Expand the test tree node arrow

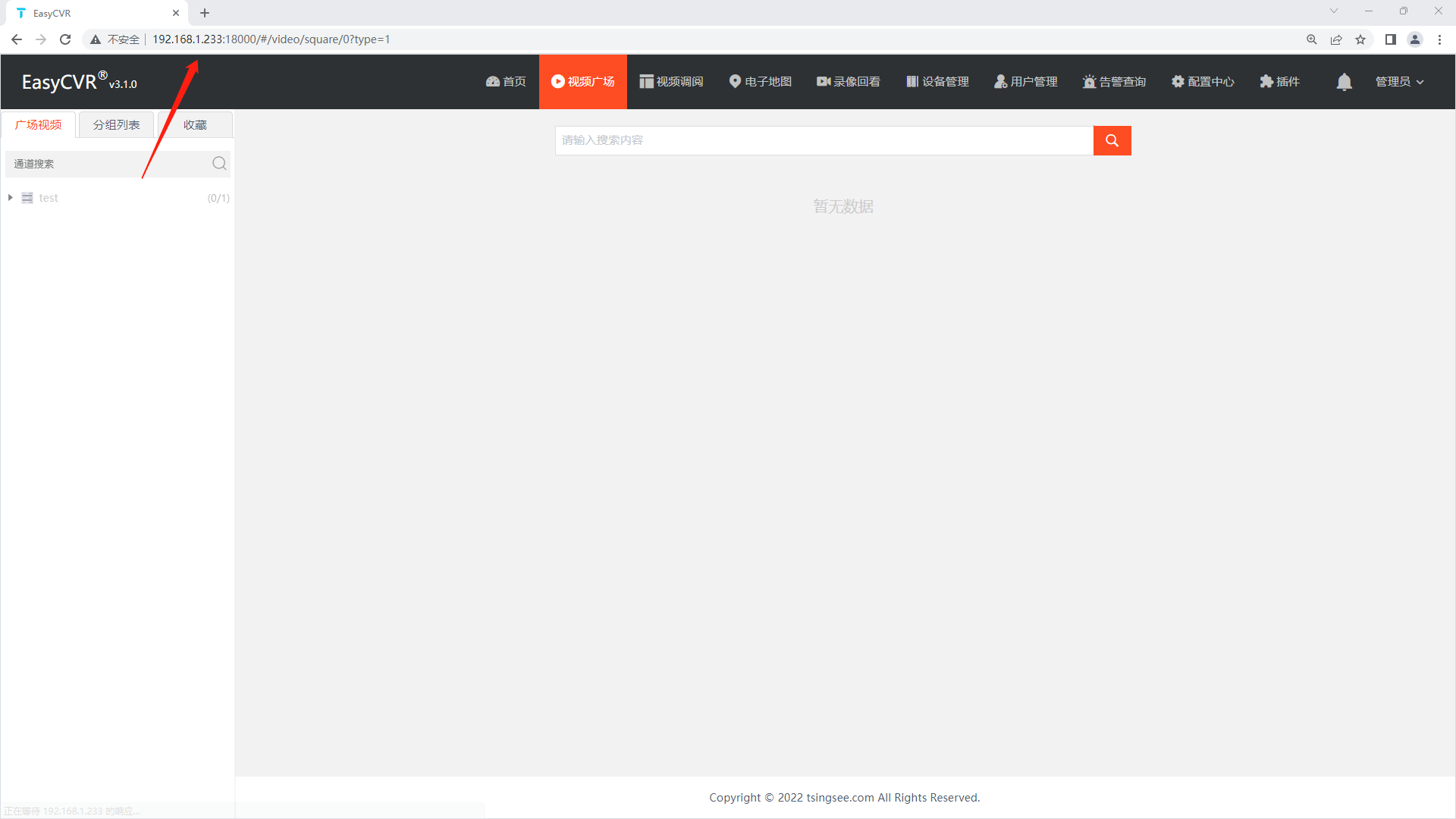[11, 198]
